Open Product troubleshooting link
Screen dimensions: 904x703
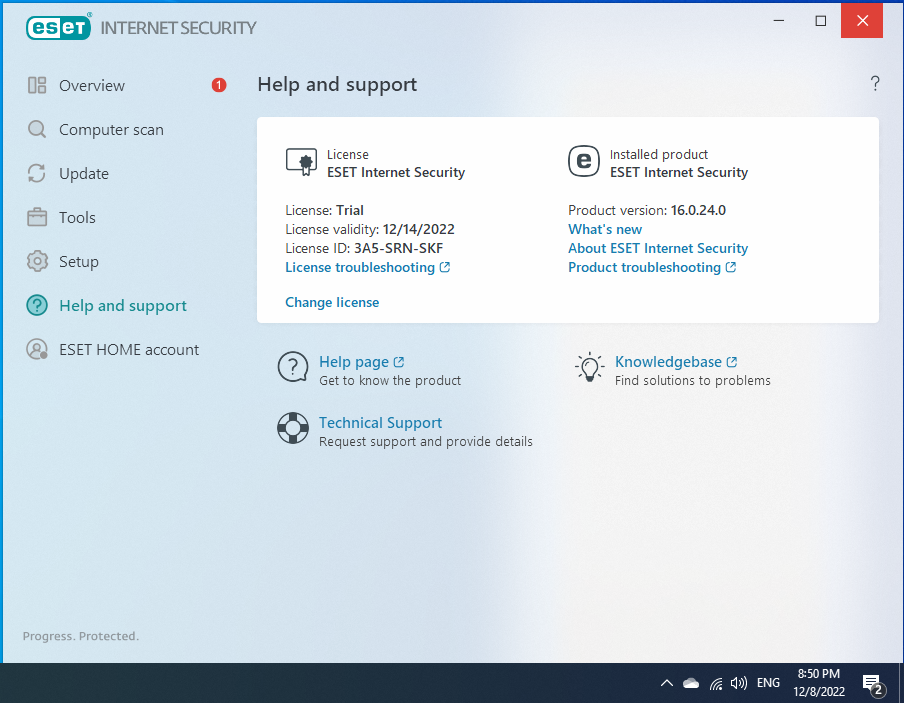click(x=644, y=267)
